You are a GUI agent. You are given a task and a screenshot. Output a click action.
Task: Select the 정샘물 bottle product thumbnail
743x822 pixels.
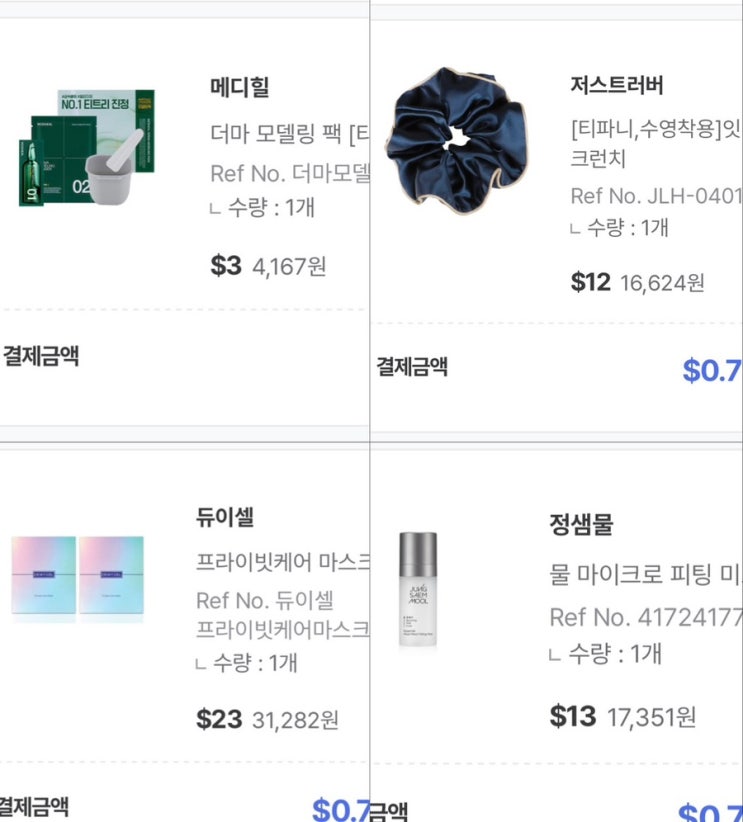pyautogui.click(x=418, y=589)
